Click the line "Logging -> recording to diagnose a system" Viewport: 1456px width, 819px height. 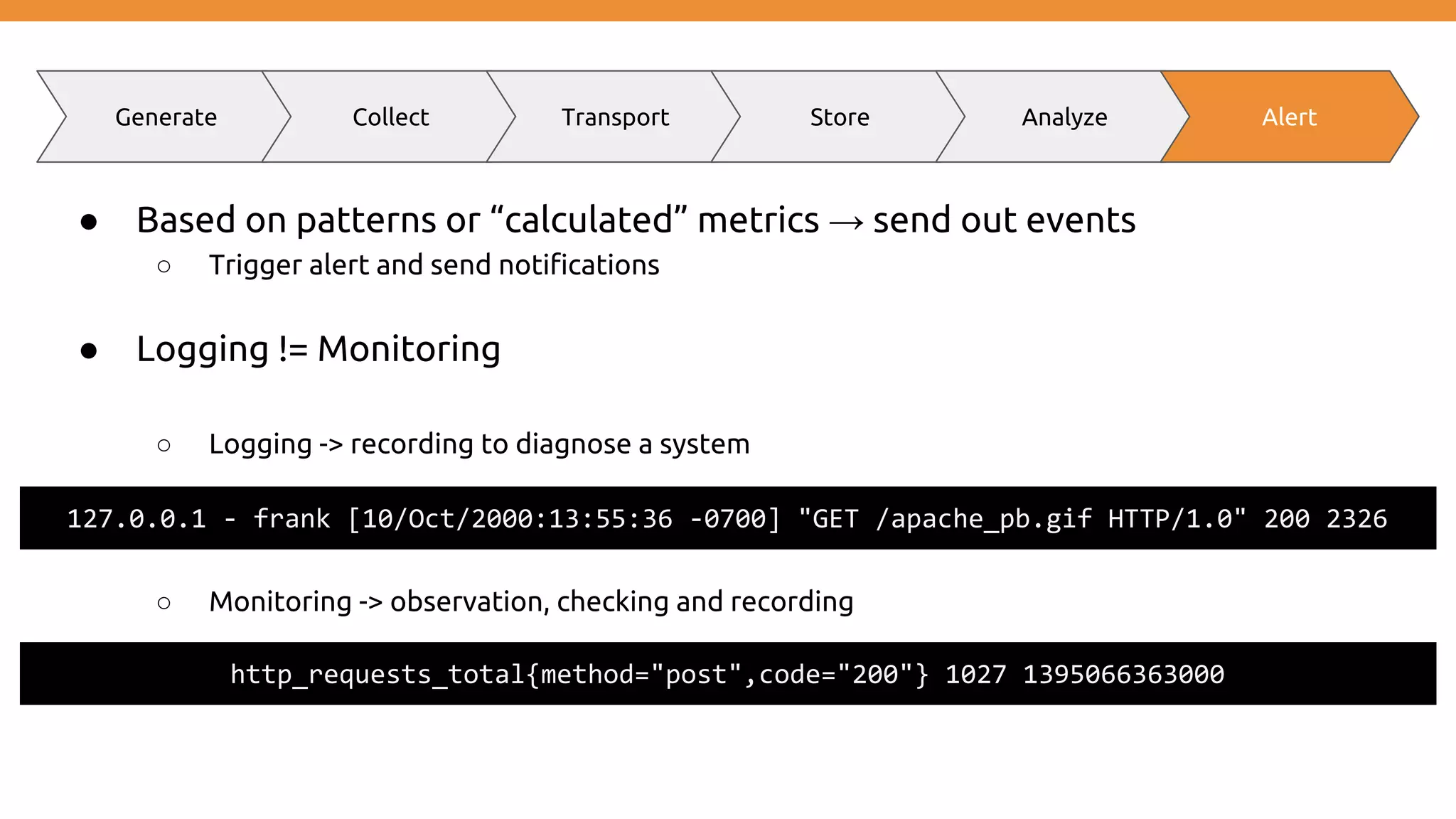pyautogui.click(x=479, y=444)
